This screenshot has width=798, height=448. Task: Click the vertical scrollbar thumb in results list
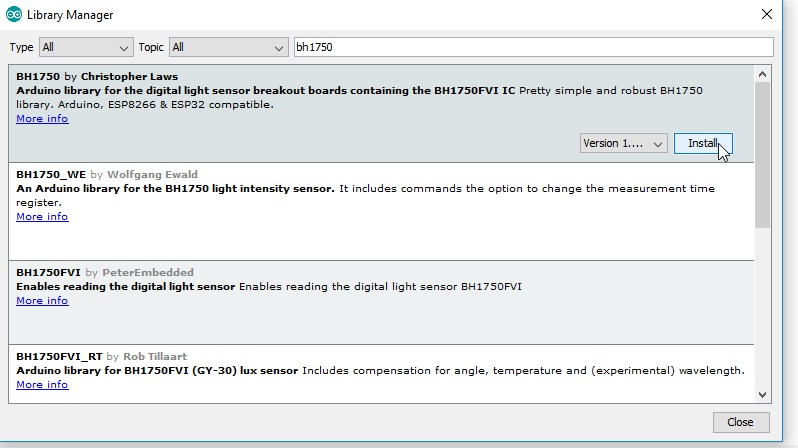[x=762, y=155]
